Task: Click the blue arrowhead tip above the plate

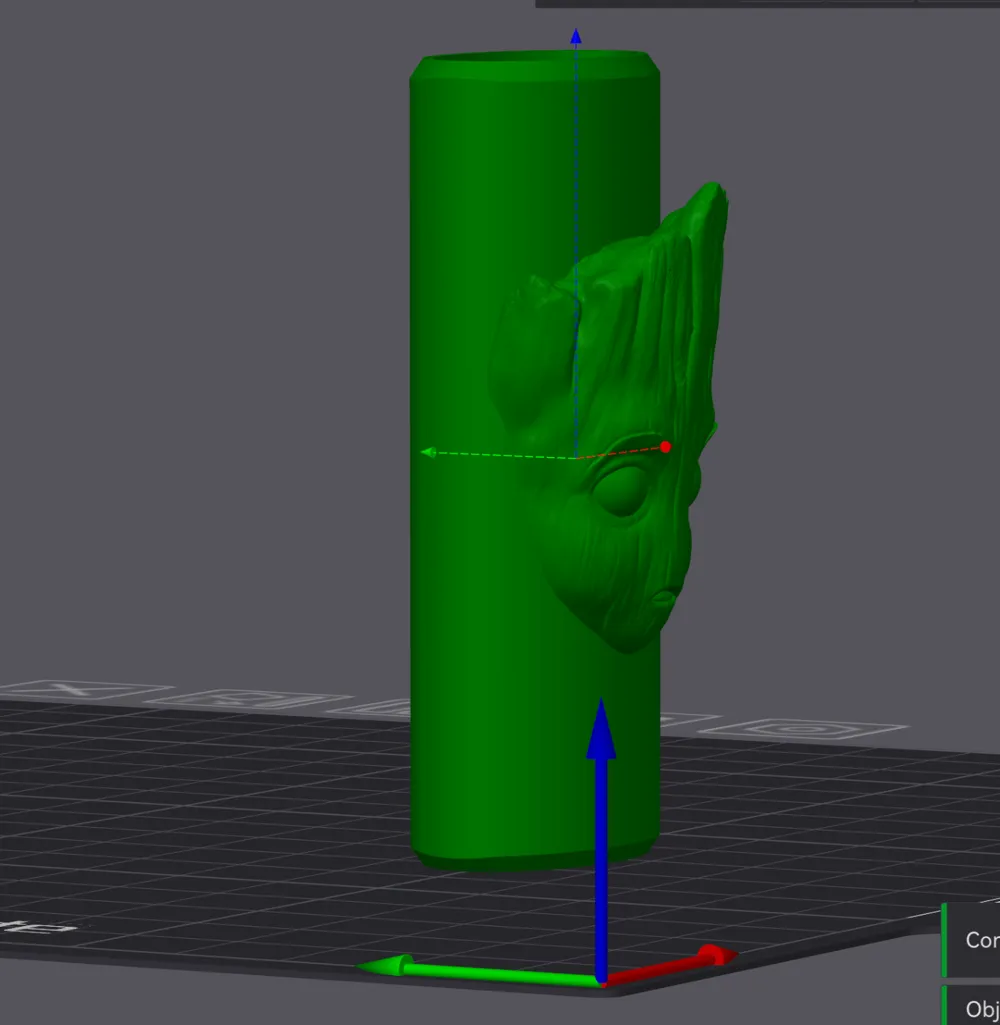Action: pos(601,705)
